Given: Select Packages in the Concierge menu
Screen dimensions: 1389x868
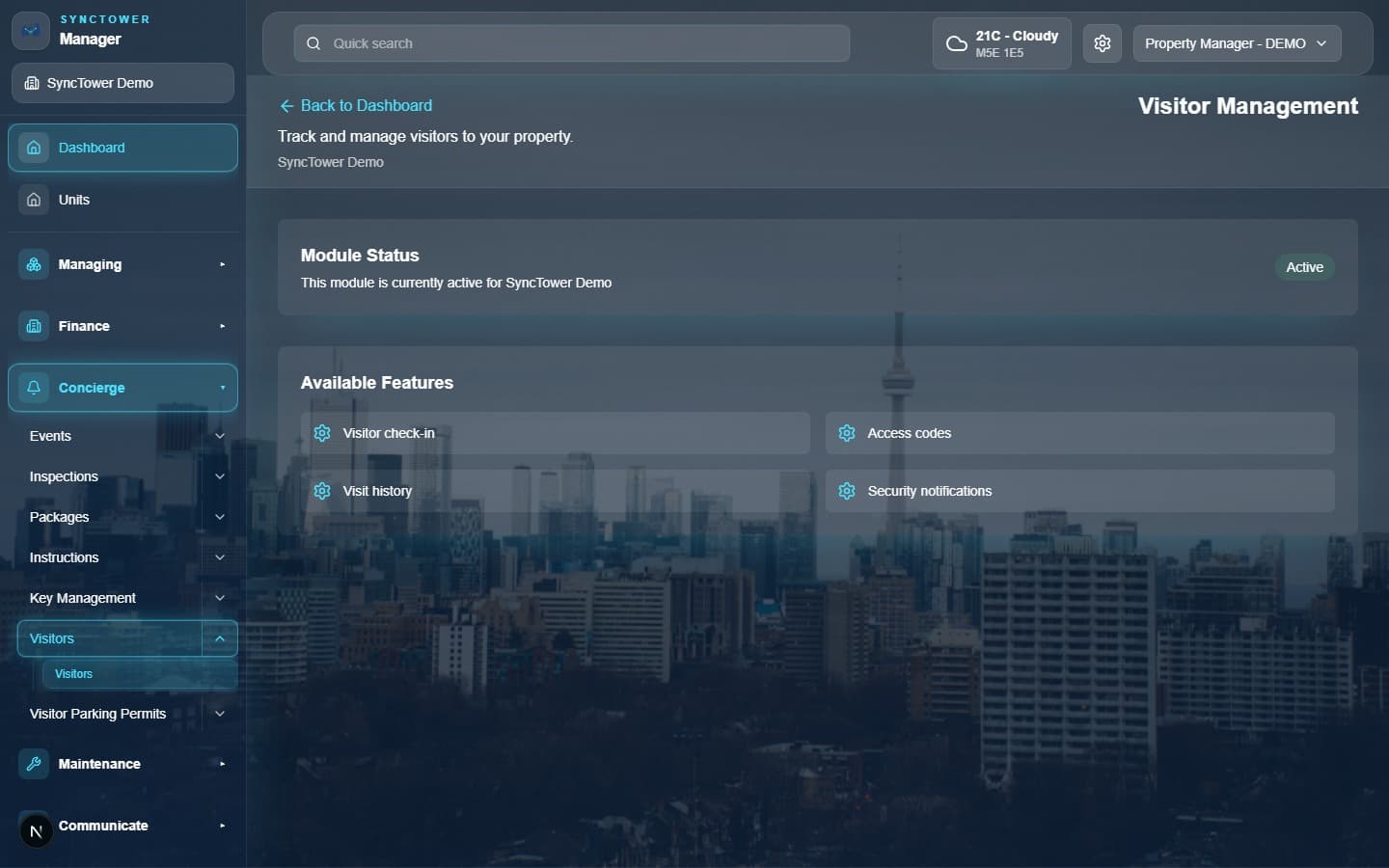Looking at the screenshot, I should click(x=109, y=517).
